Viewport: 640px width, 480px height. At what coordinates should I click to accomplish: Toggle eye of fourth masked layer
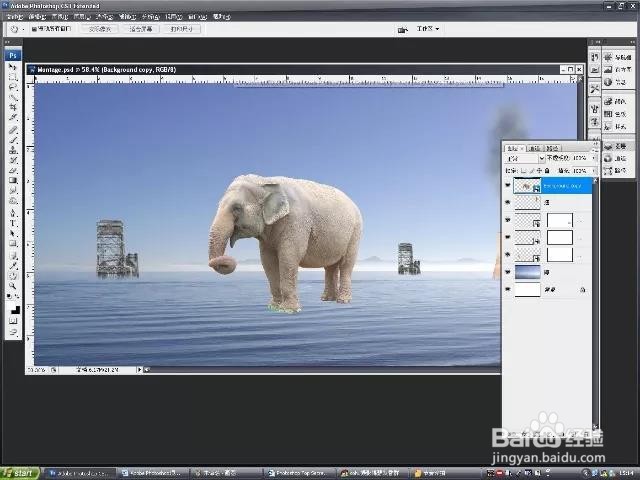pyautogui.click(x=508, y=237)
